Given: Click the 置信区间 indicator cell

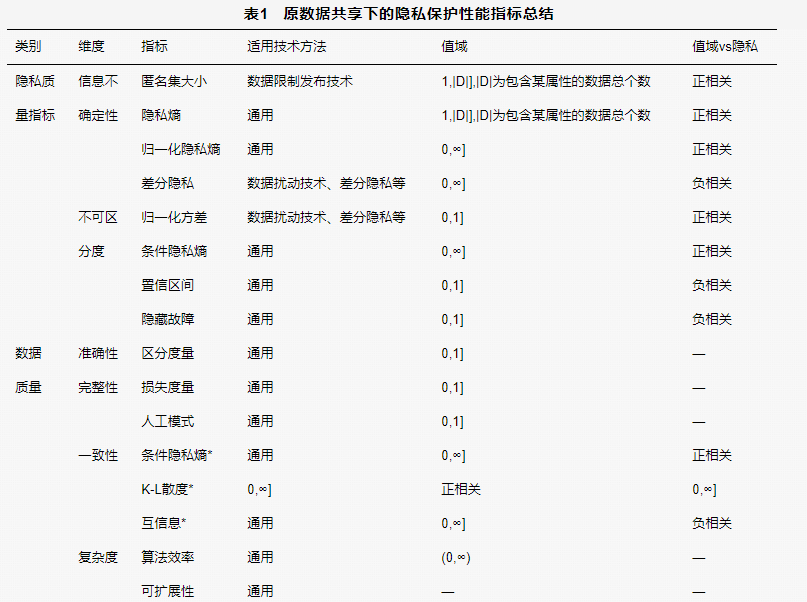Looking at the screenshot, I should pos(168,285).
